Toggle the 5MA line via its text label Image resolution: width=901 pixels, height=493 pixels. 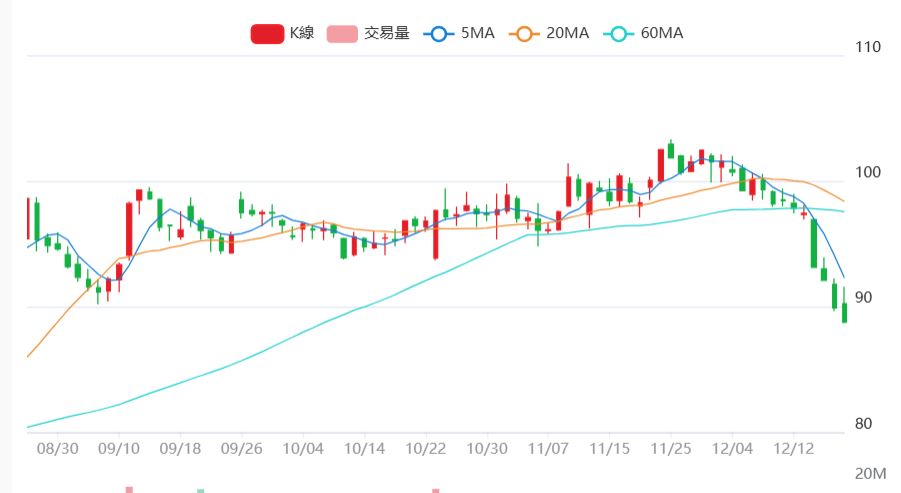click(477, 33)
